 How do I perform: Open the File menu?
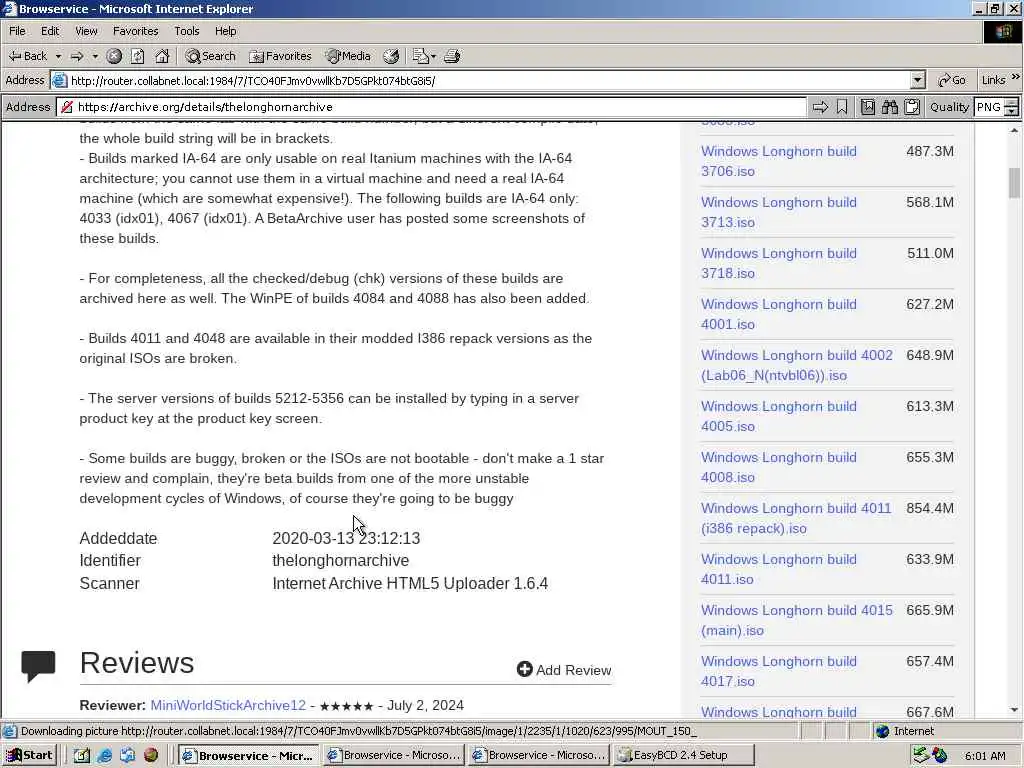[x=17, y=31]
